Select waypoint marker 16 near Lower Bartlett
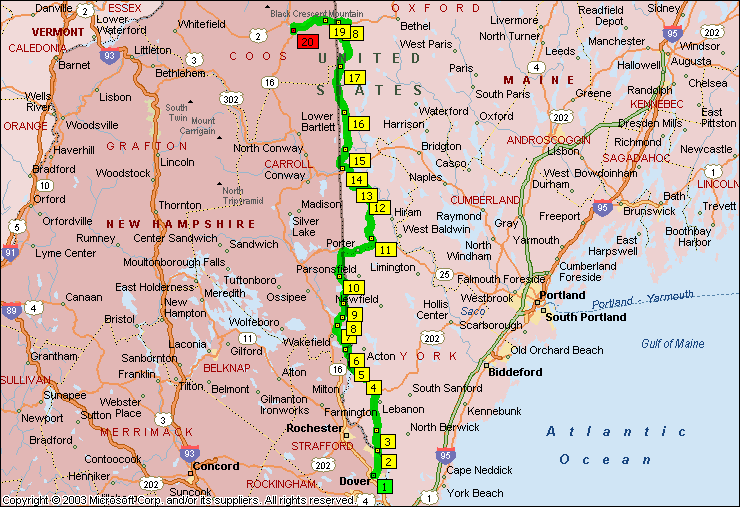This screenshot has height=507, width=740. coord(359,124)
